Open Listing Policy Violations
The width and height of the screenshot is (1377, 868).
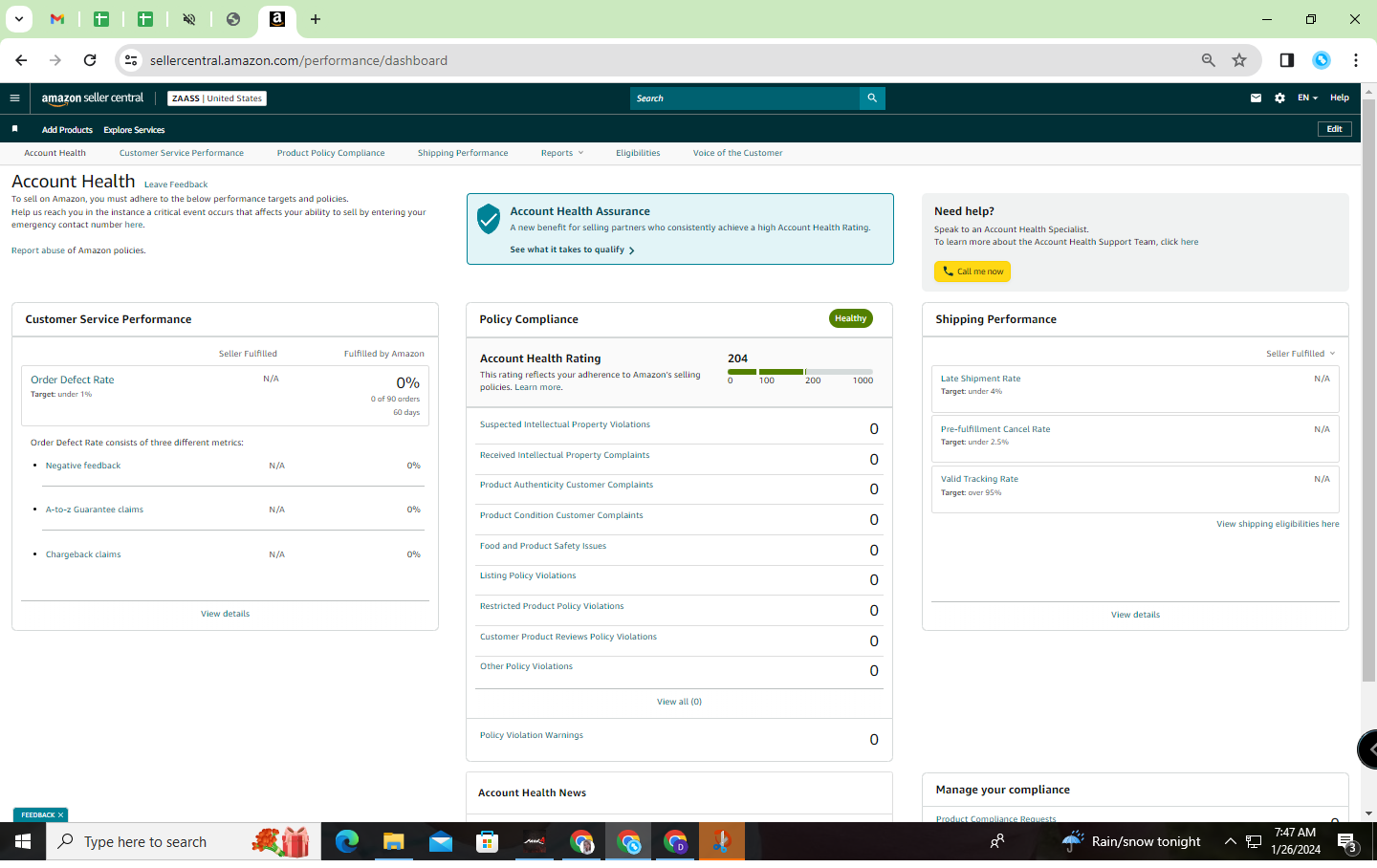(x=528, y=575)
